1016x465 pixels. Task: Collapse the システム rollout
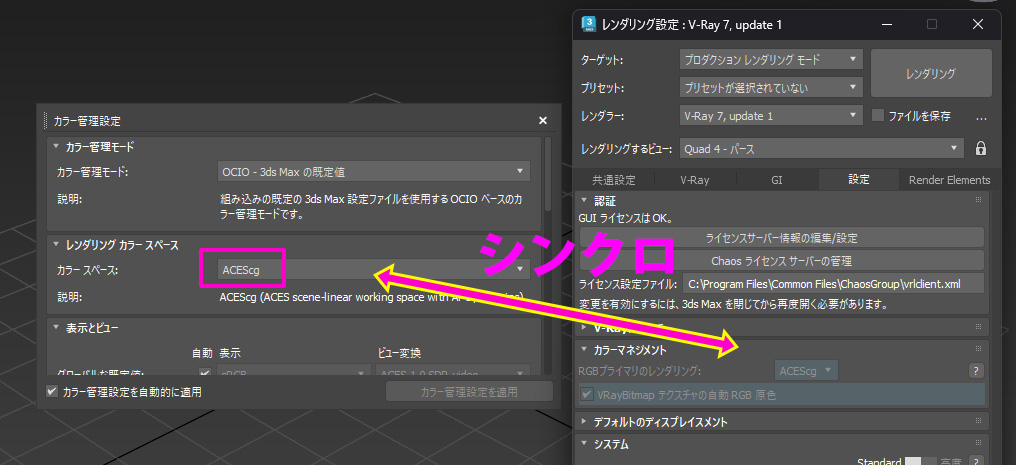click(584, 444)
